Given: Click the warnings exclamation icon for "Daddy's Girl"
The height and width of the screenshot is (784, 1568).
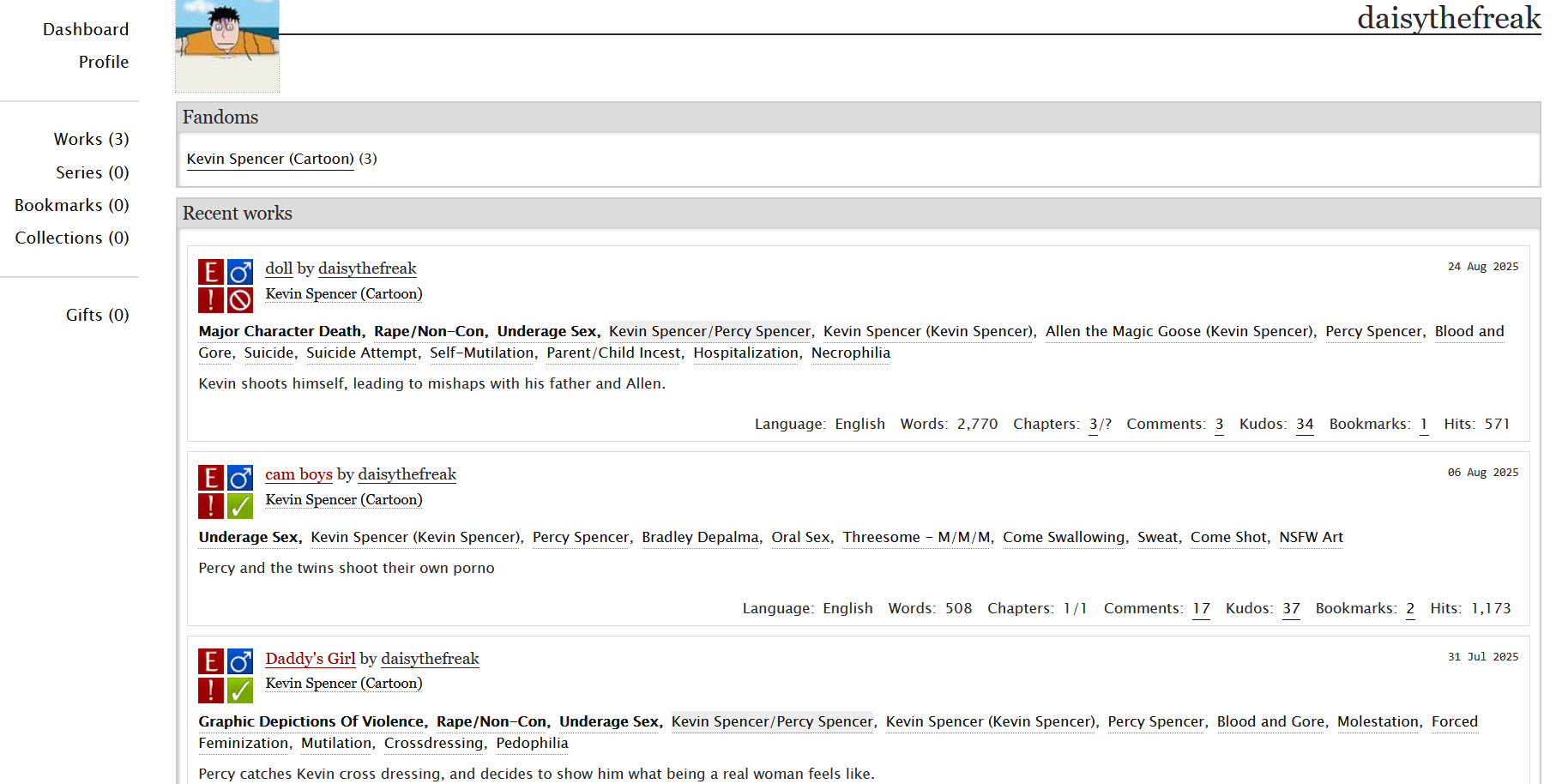Looking at the screenshot, I should (x=211, y=691).
